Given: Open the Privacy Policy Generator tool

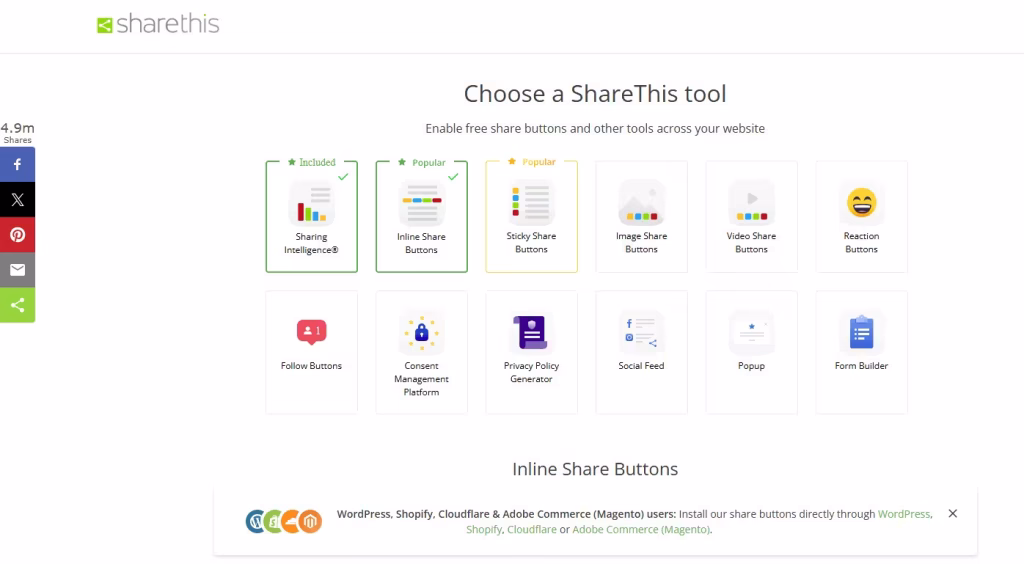Looking at the screenshot, I should [x=531, y=352].
